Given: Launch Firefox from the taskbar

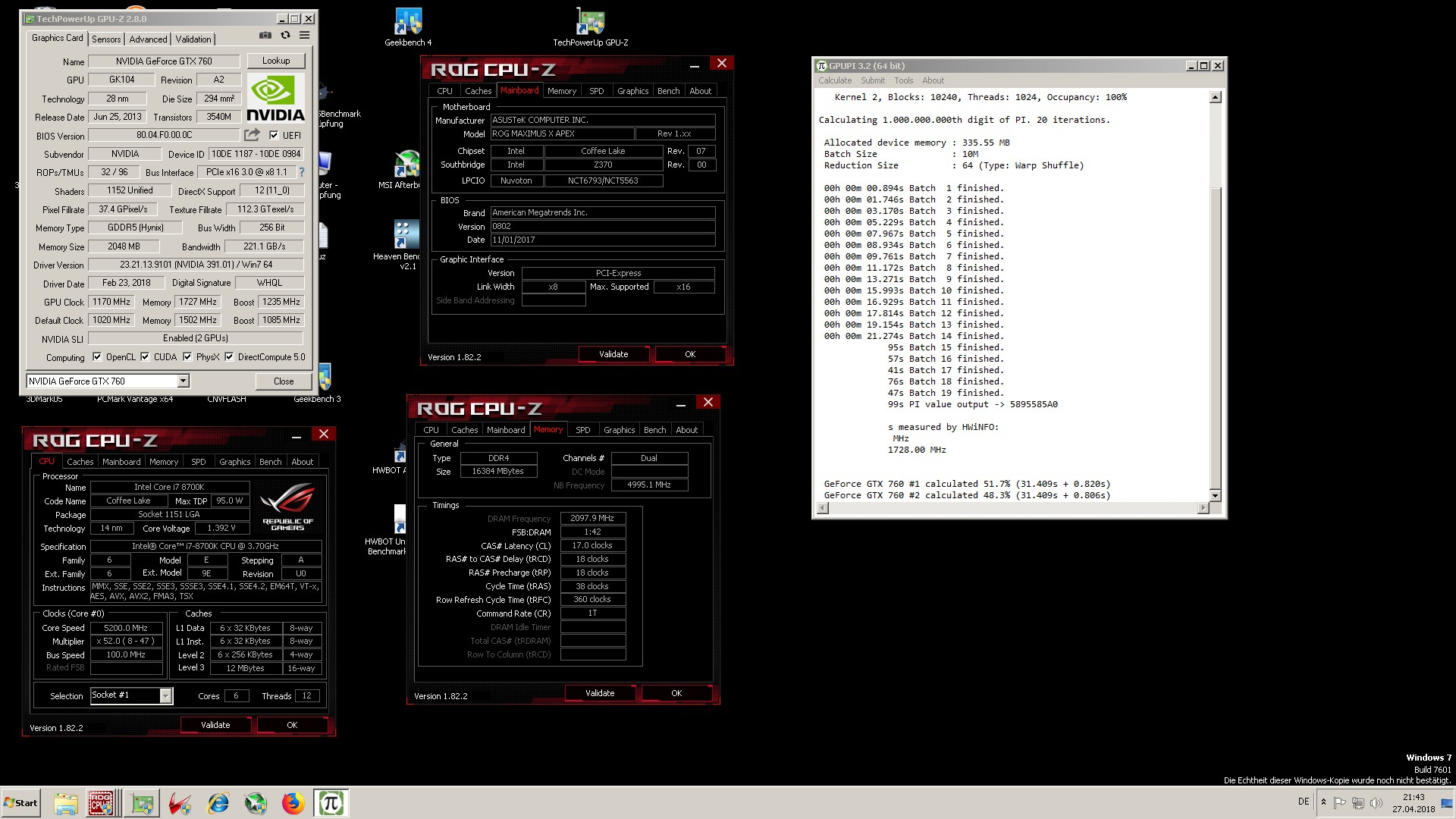Looking at the screenshot, I should pyautogui.click(x=293, y=803).
